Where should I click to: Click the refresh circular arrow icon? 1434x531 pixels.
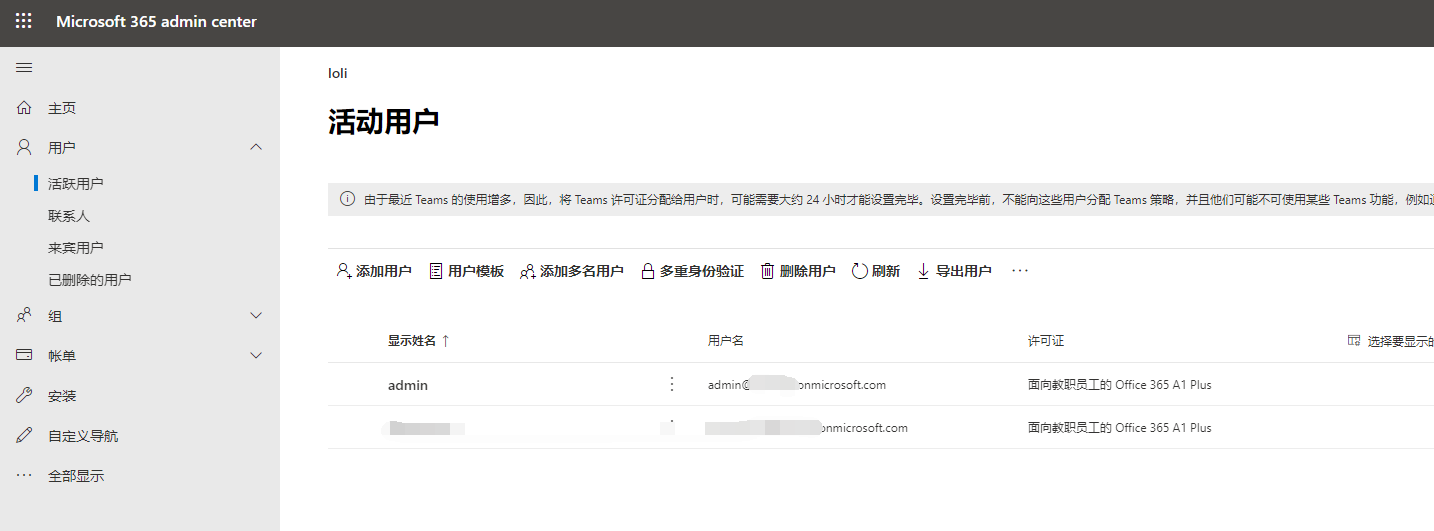[x=859, y=271]
